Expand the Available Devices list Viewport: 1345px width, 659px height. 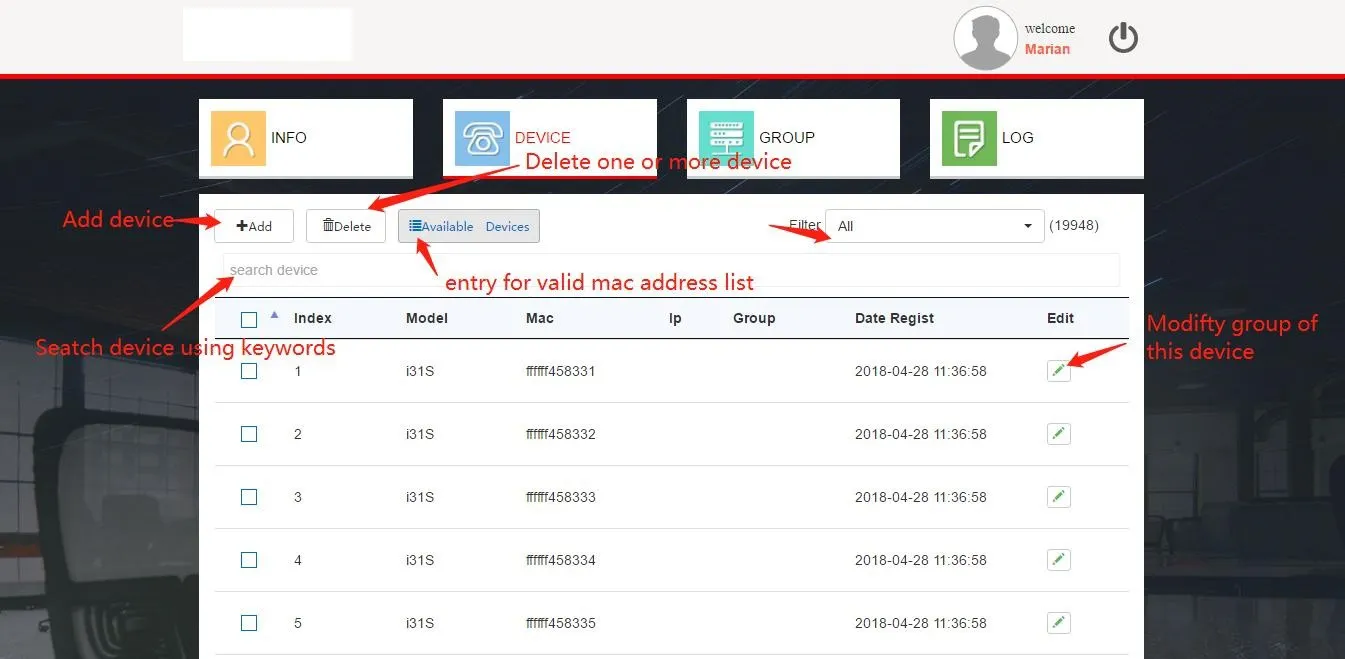(x=468, y=226)
